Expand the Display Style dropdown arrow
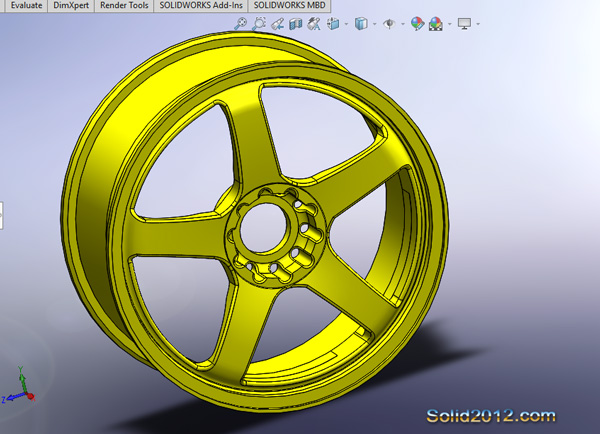 tap(374, 24)
